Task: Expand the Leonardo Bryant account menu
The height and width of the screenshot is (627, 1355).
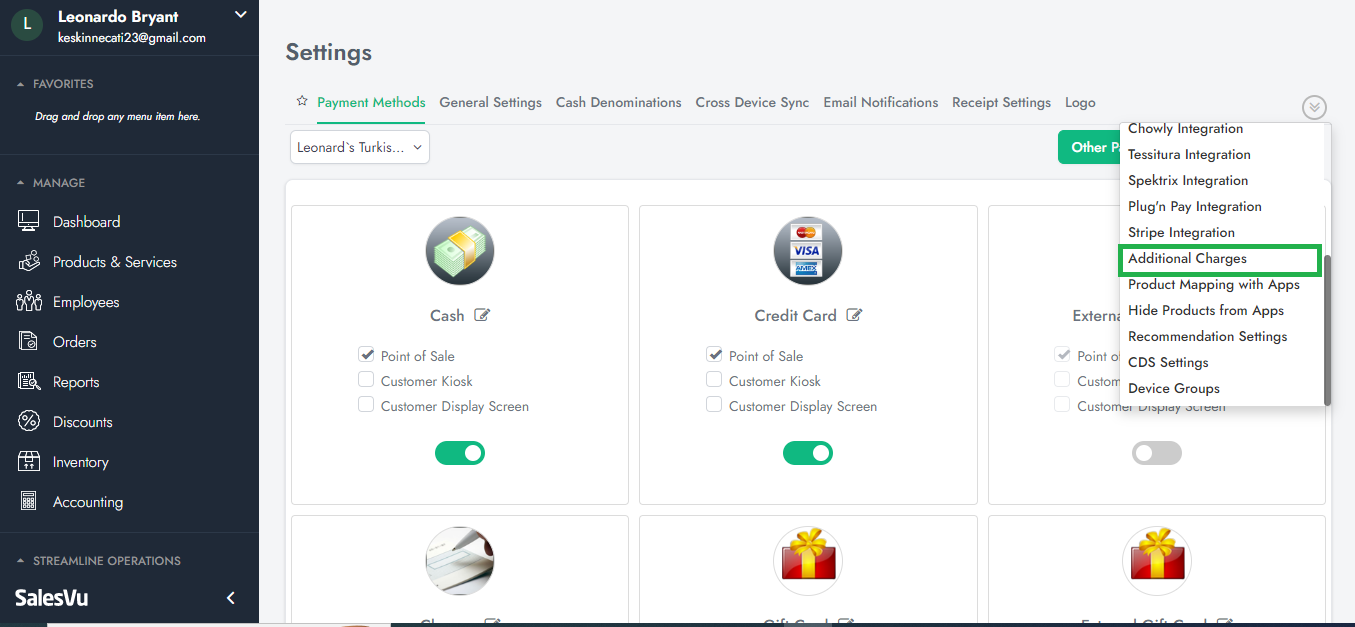Action: pos(239,15)
